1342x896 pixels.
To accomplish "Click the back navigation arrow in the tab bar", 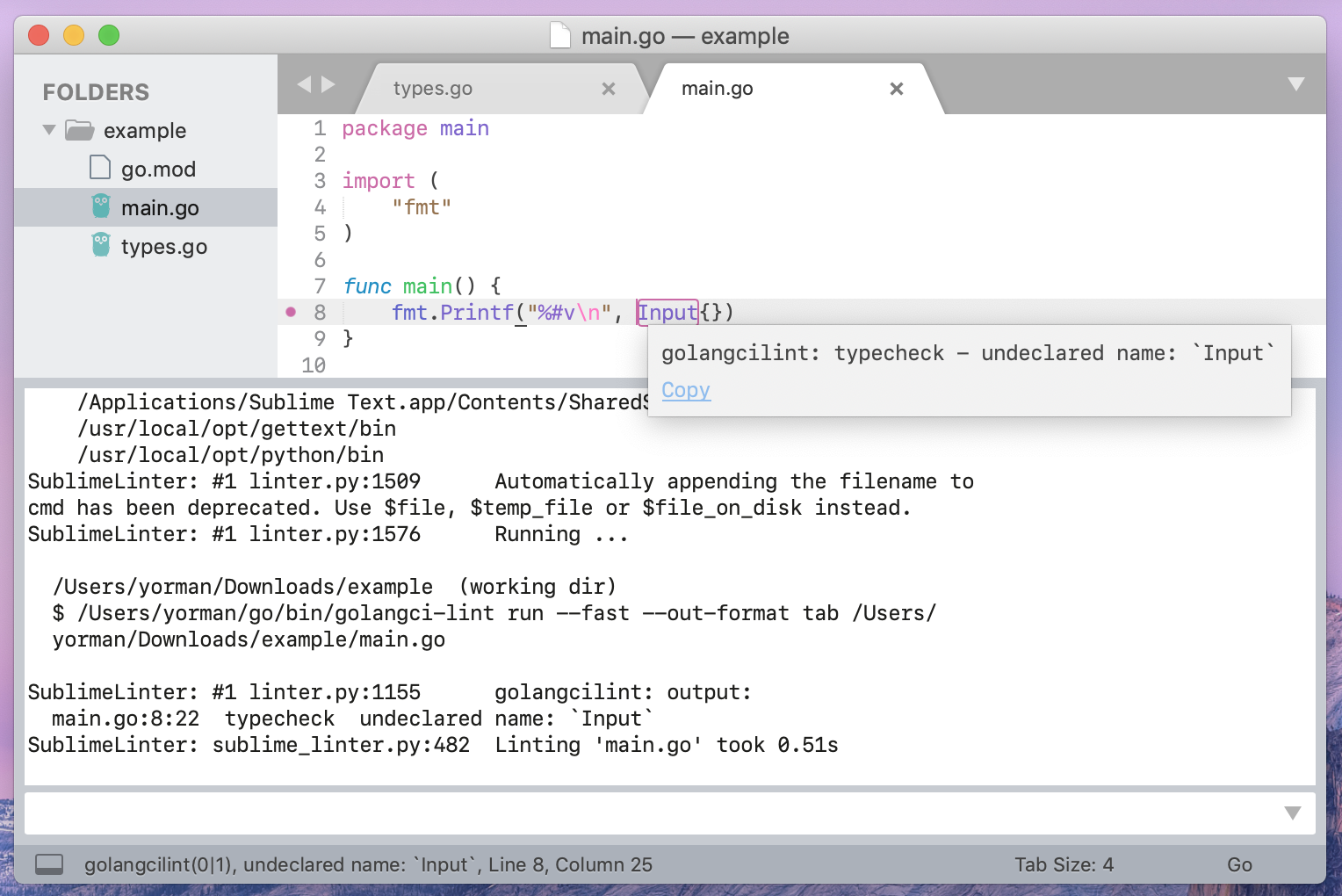I will click(302, 84).
